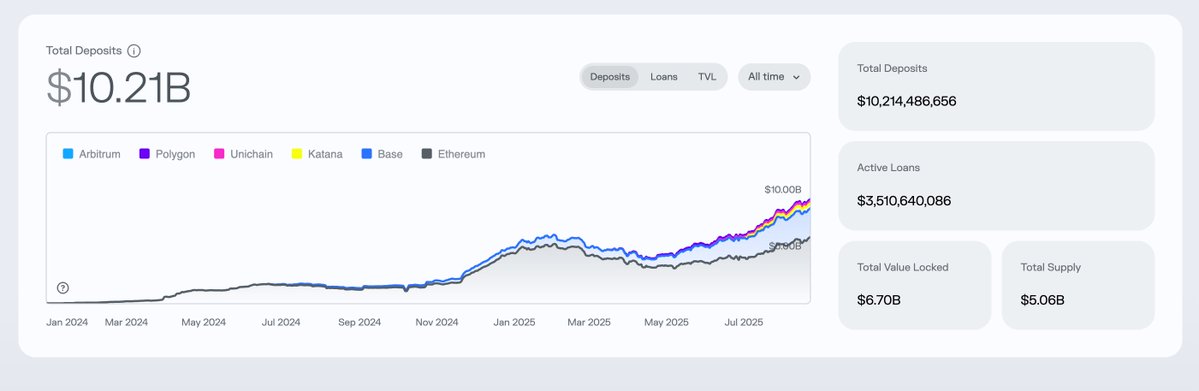Viewport: 1199px width, 391px height.
Task: Click the $10.00B axis label on chart
Action: pos(782,190)
